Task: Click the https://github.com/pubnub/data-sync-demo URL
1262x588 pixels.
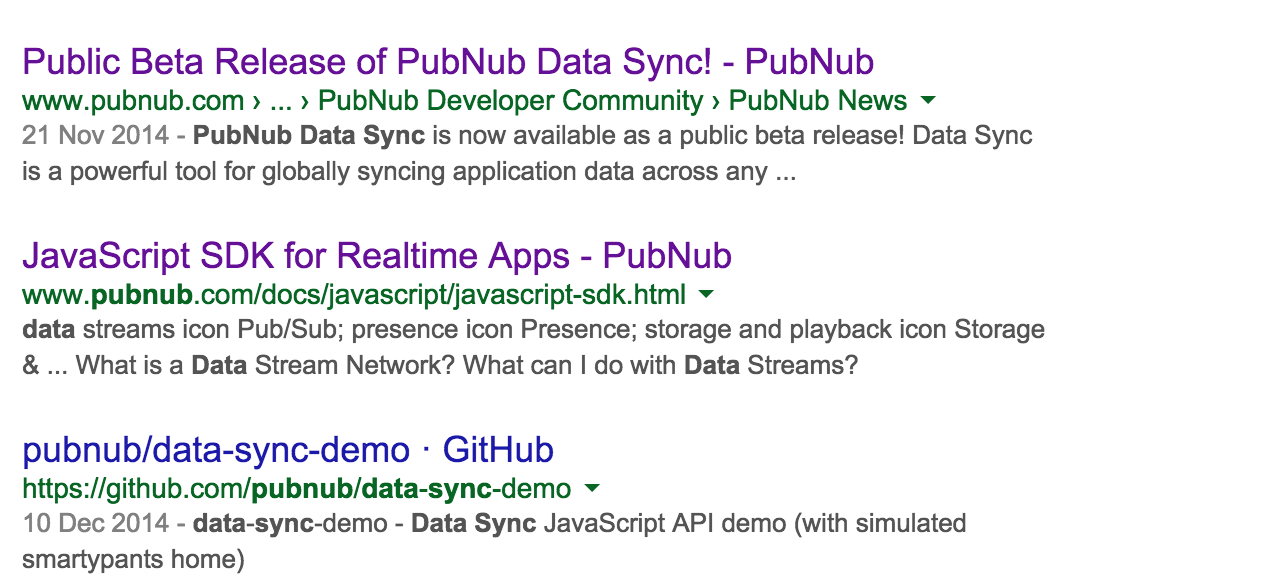Action: pyautogui.click(x=297, y=488)
